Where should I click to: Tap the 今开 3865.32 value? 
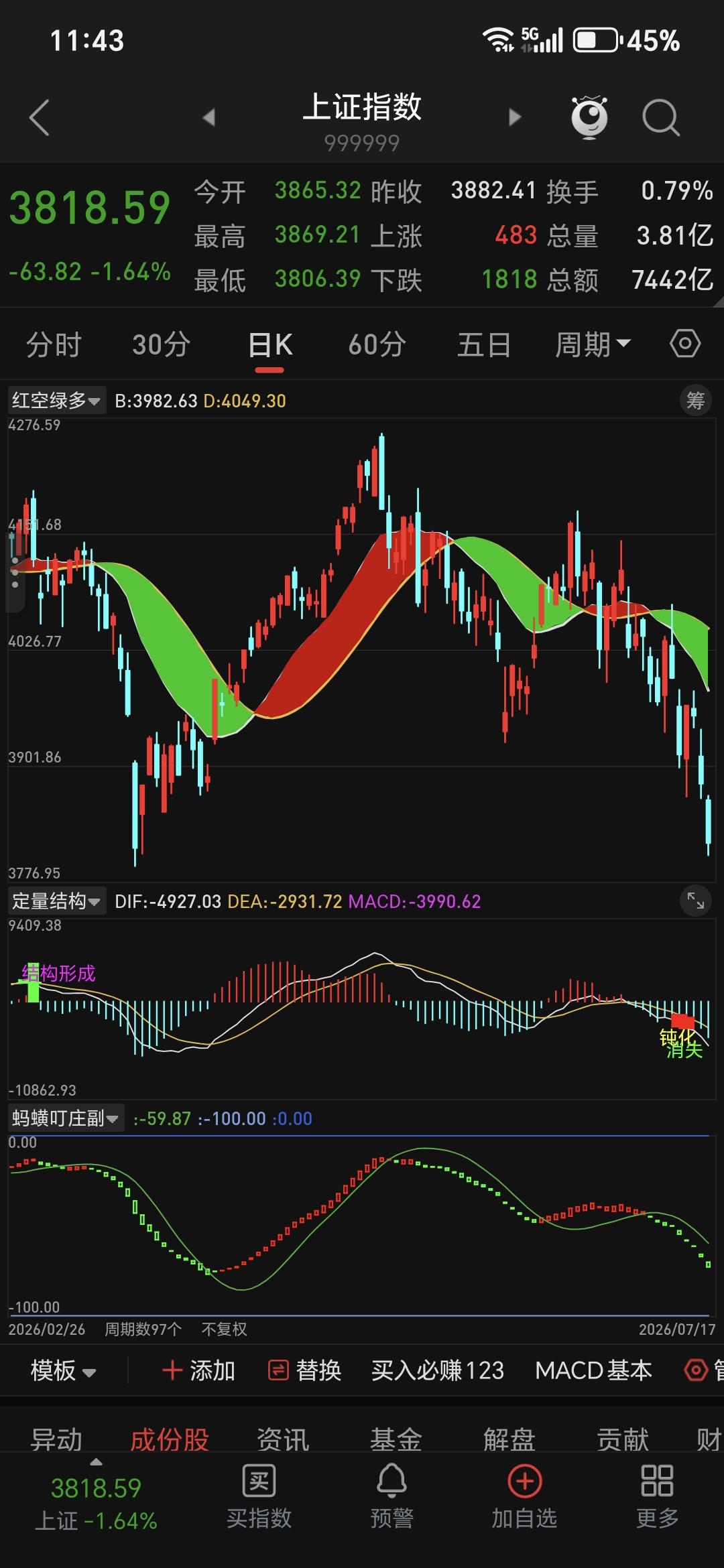[318, 191]
